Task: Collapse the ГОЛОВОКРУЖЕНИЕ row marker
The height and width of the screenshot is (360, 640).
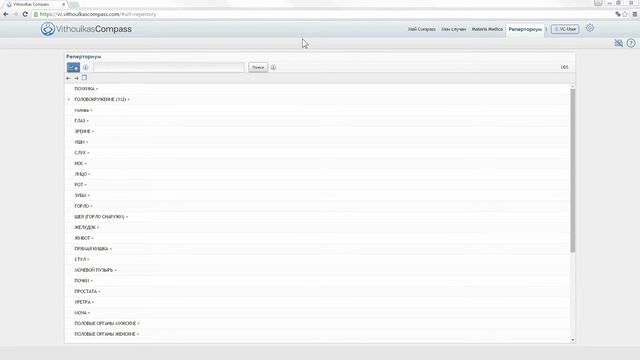Action: click(69, 99)
